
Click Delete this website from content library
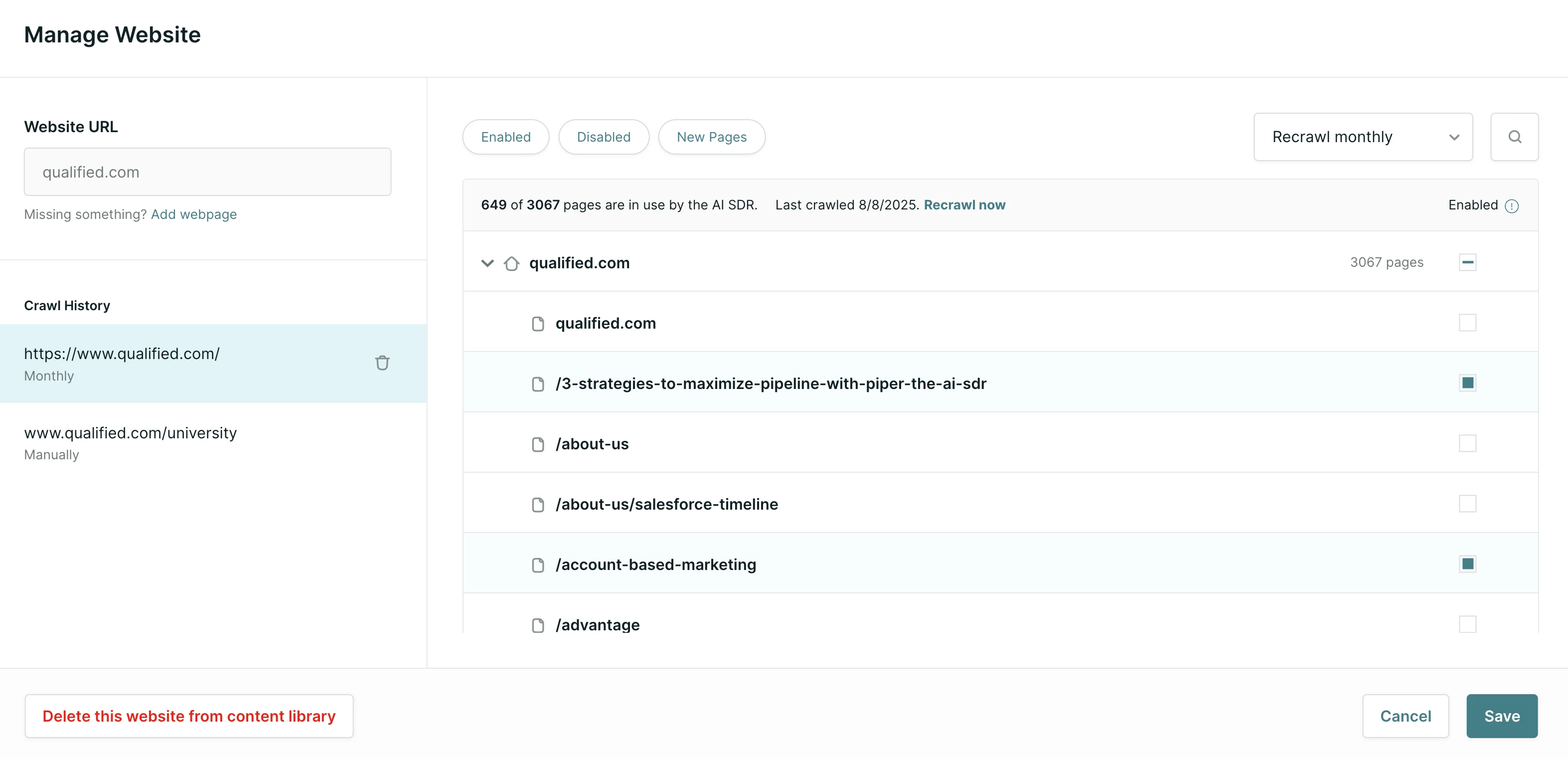[x=189, y=716]
